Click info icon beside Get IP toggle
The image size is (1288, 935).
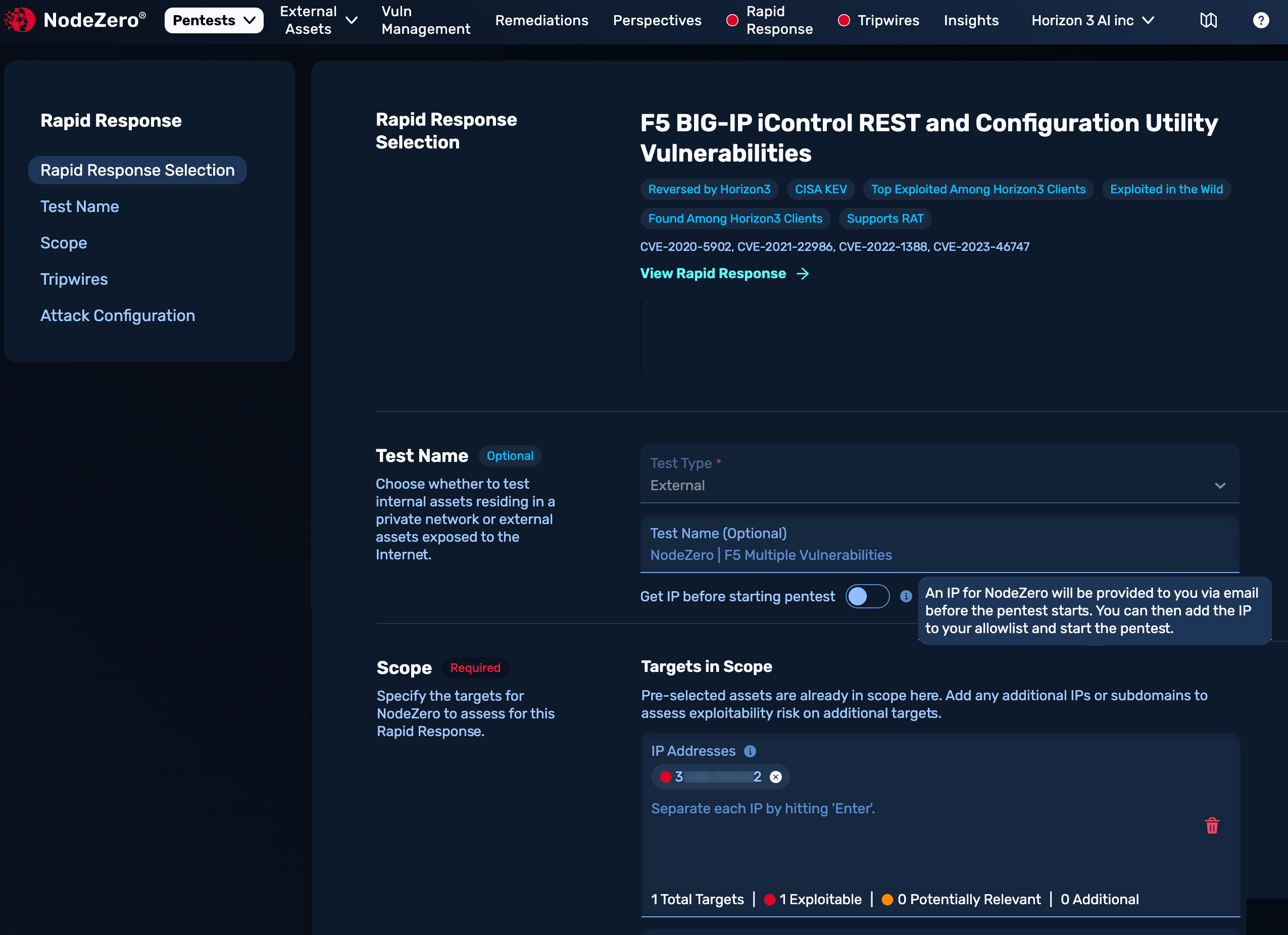[906, 596]
